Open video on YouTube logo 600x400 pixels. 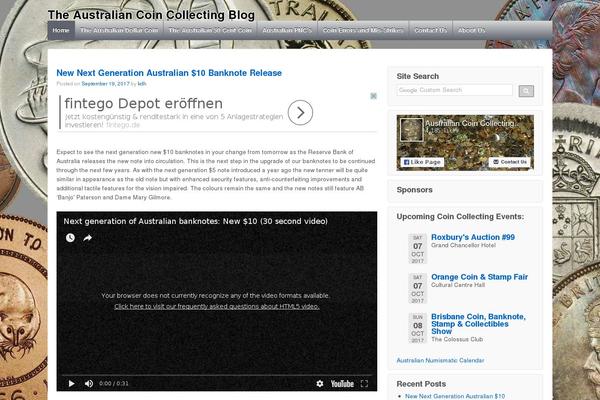[342, 384]
